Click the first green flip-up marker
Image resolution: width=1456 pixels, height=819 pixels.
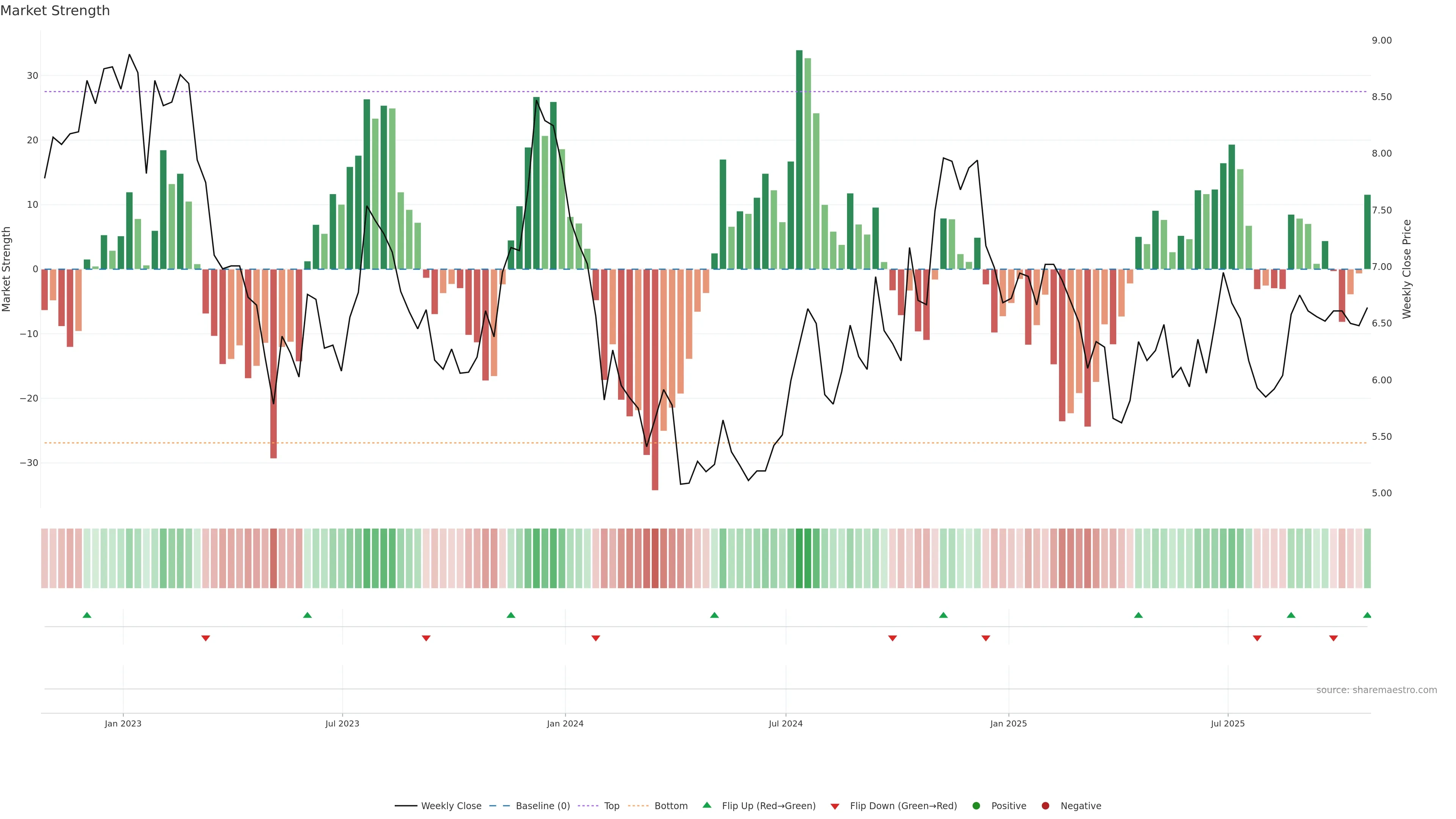(x=87, y=615)
